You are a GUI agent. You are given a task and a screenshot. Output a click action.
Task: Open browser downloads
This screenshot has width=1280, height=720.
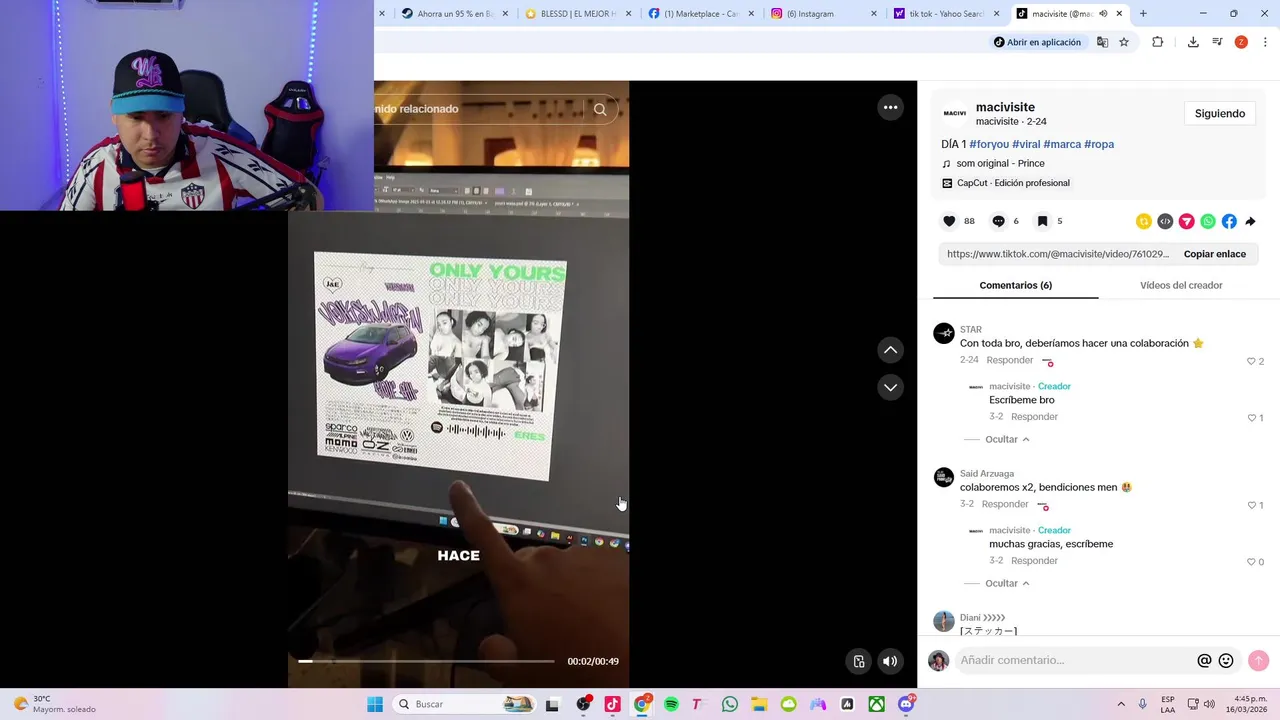coord(1193,42)
